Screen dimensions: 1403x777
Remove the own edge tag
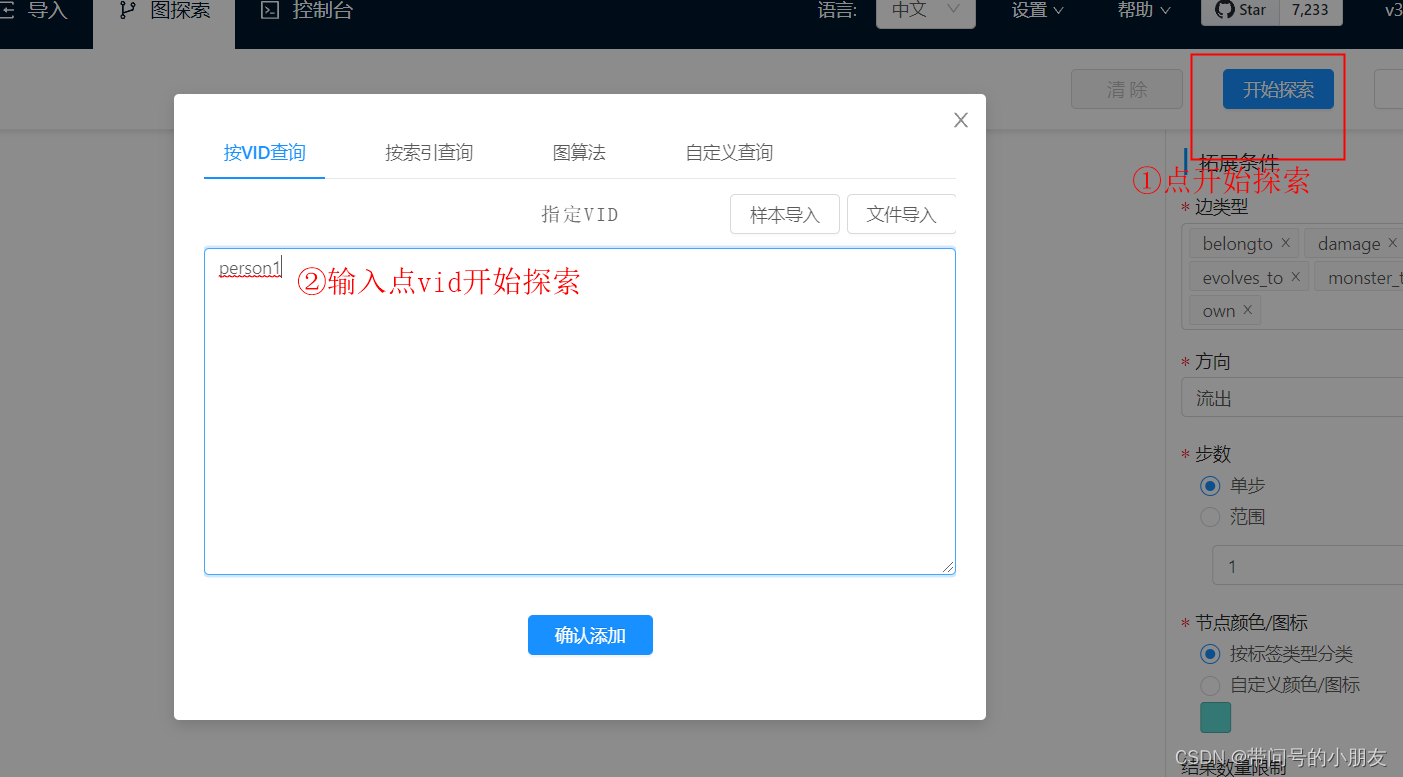pyautogui.click(x=1247, y=310)
